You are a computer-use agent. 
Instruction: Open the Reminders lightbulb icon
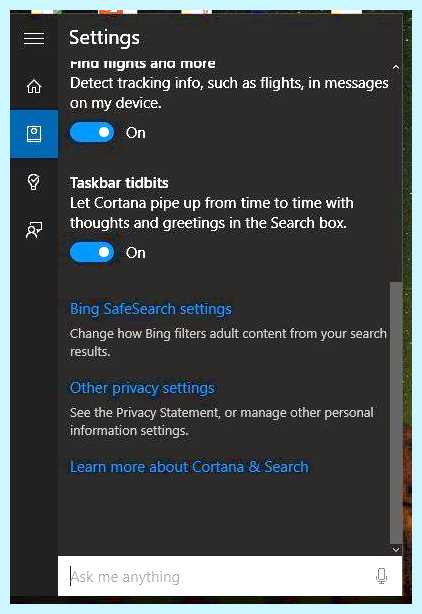coord(34,182)
